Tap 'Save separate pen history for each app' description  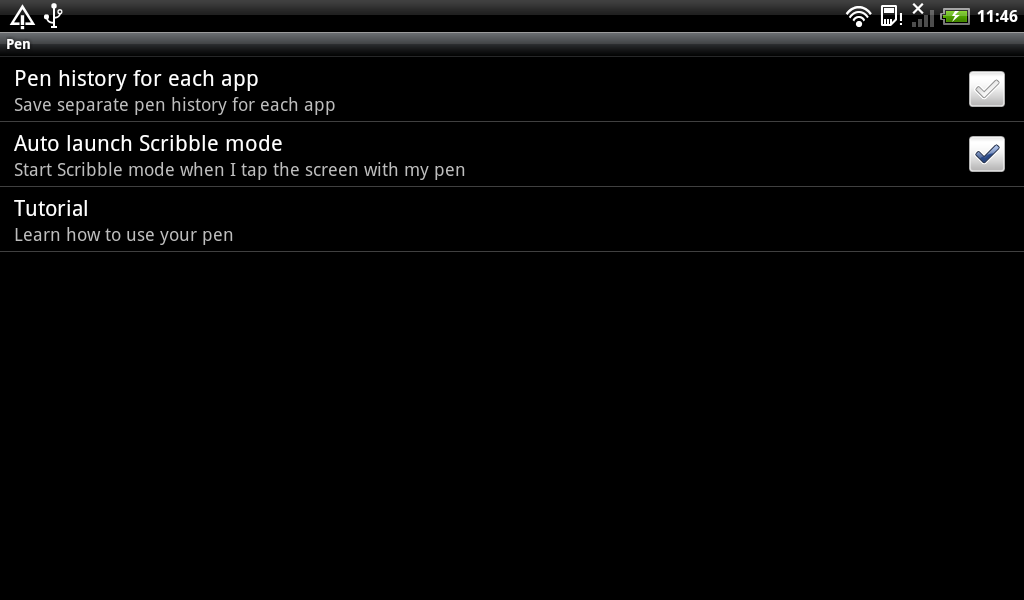pyautogui.click(x=174, y=105)
